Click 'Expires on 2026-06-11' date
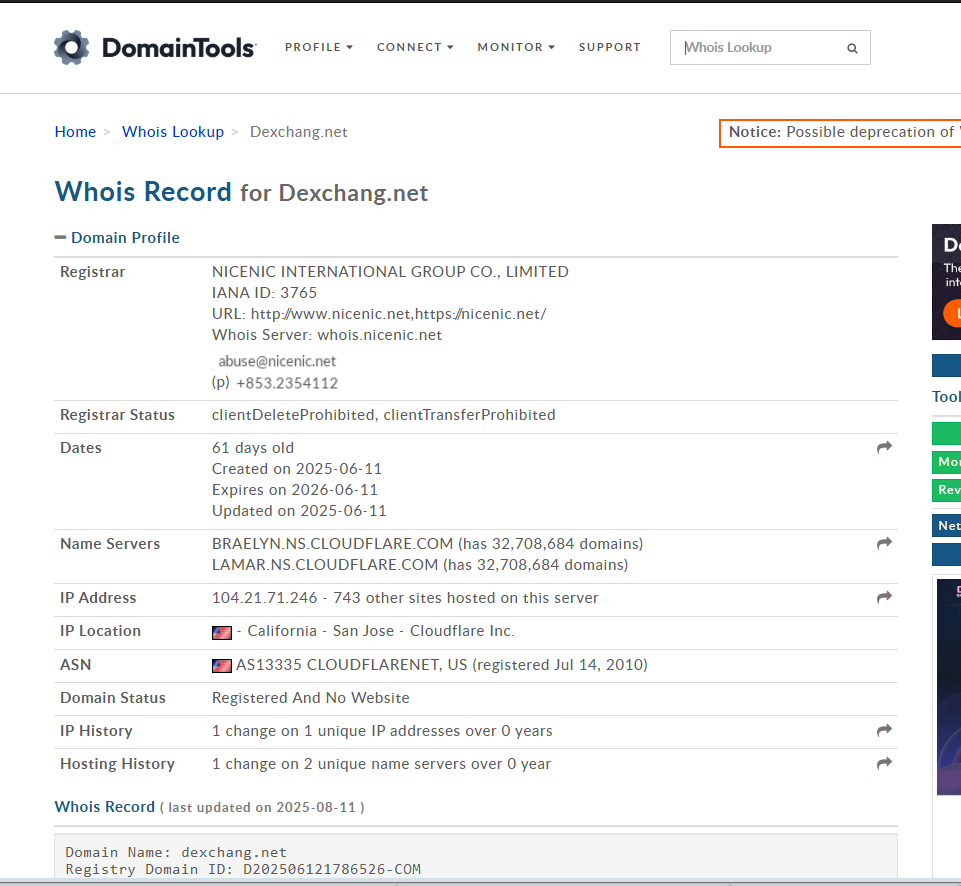961x886 pixels. (x=295, y=490)
